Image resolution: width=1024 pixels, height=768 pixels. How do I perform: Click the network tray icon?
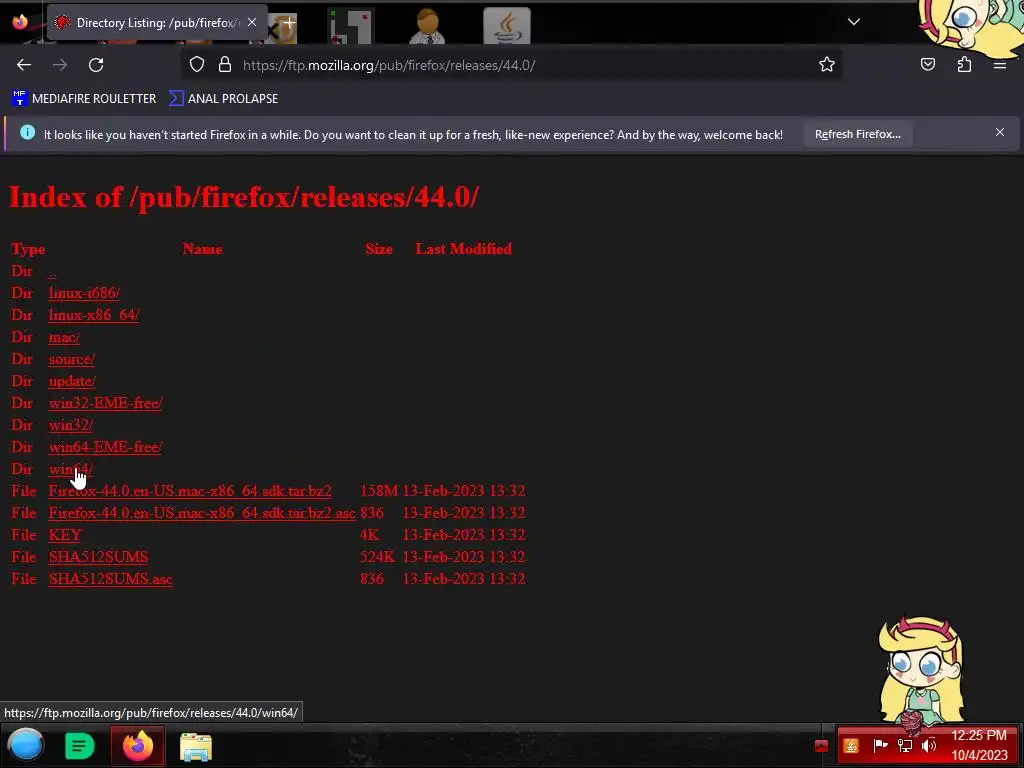coord(904,745)
